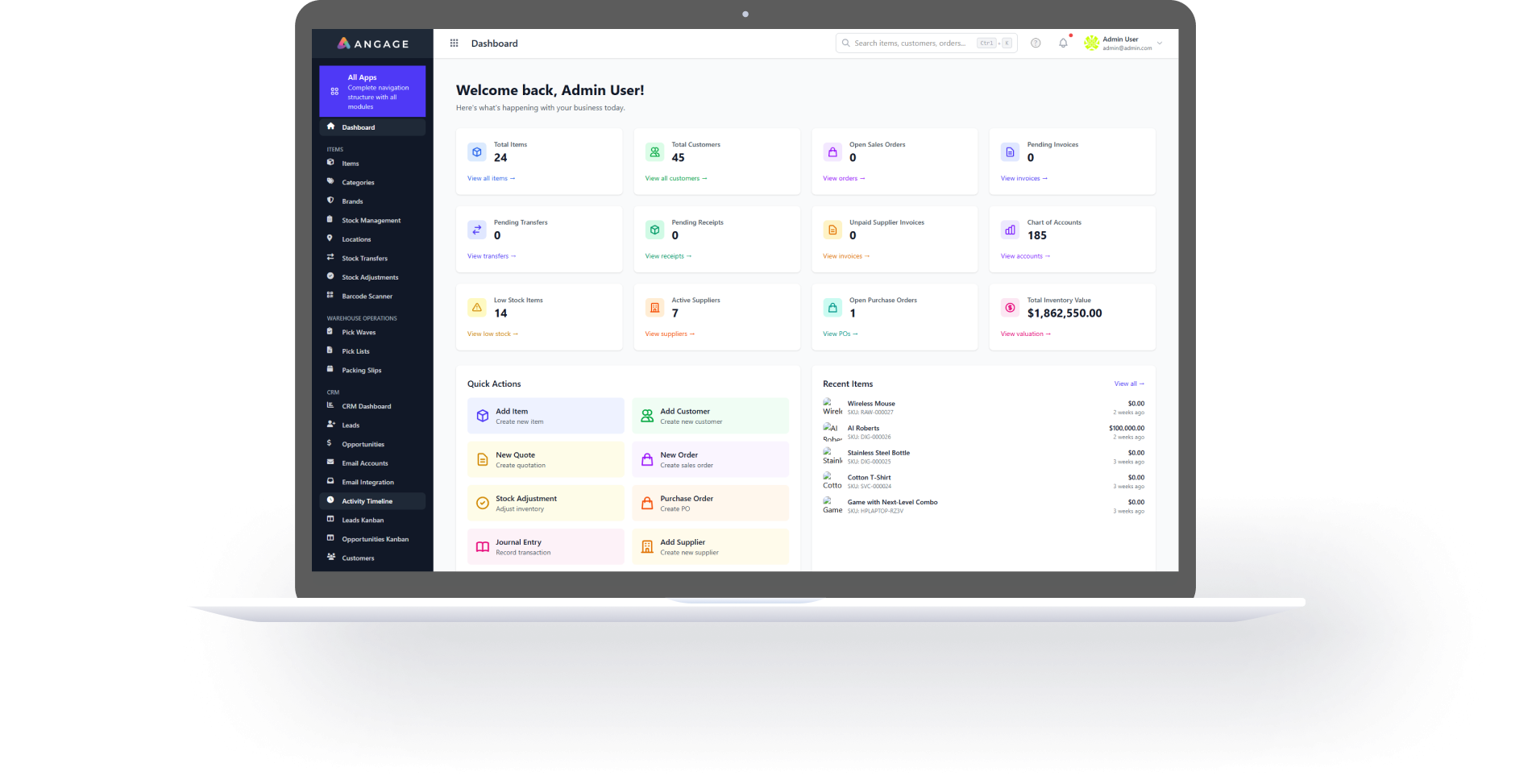Click the search items input field
This screenshot has width=1536, height=784.
(x=909, y=44)
